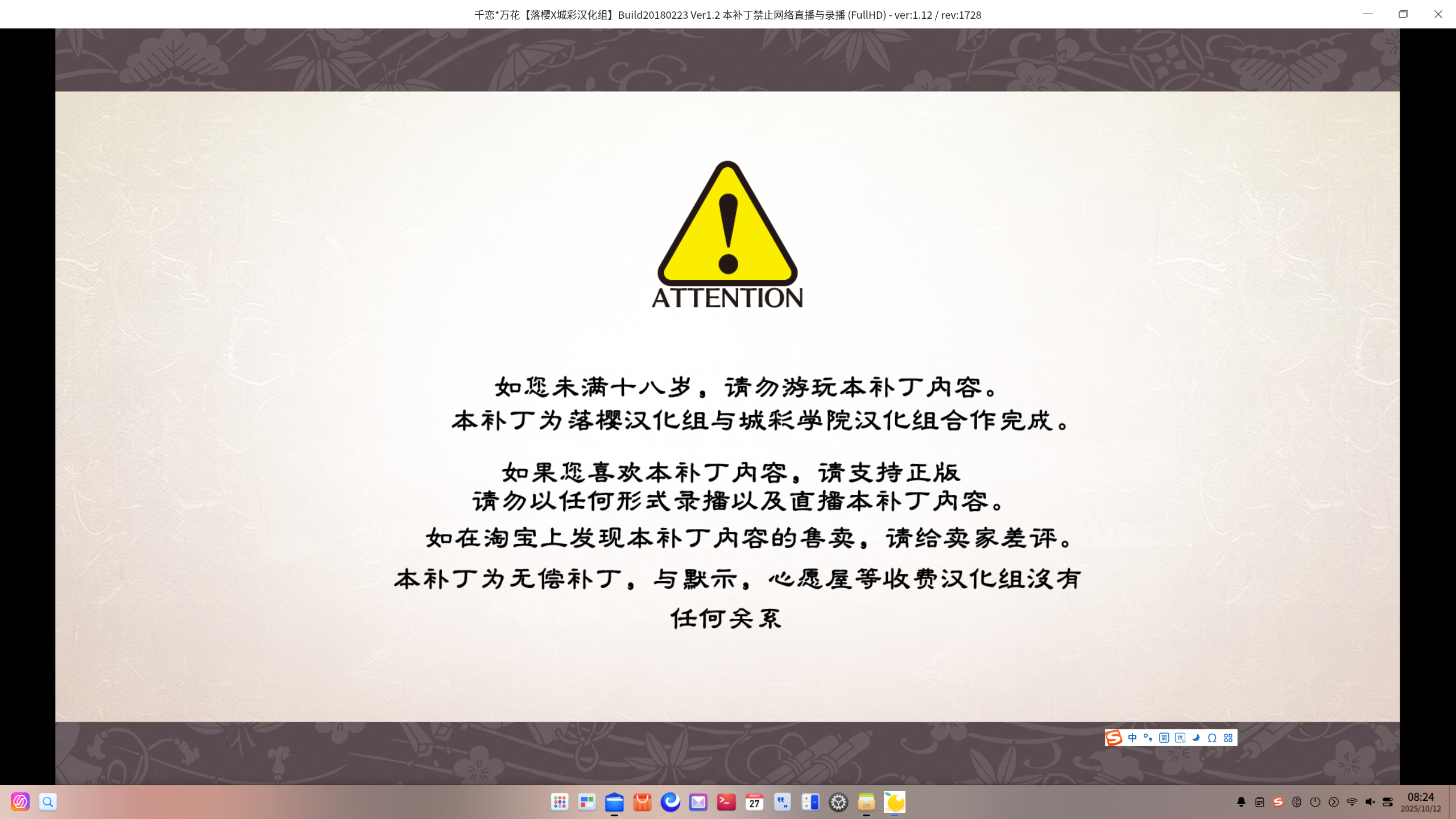
Task: Expand the tray arrow circle icon
Action: [x=1334, y=802]
